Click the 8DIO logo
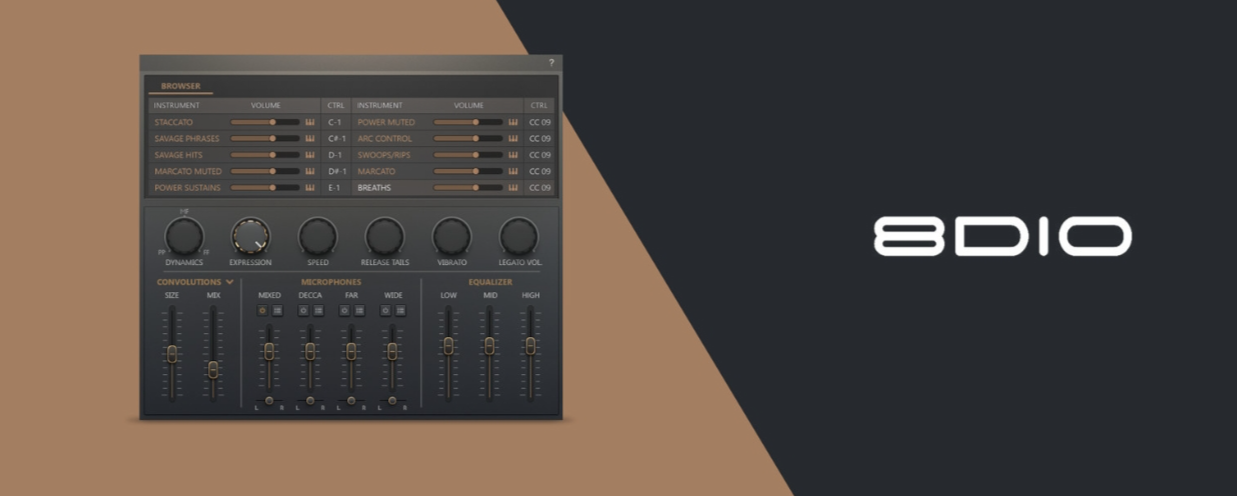This screenshot has width=1237, height=496. click(x=1002, y=237)
